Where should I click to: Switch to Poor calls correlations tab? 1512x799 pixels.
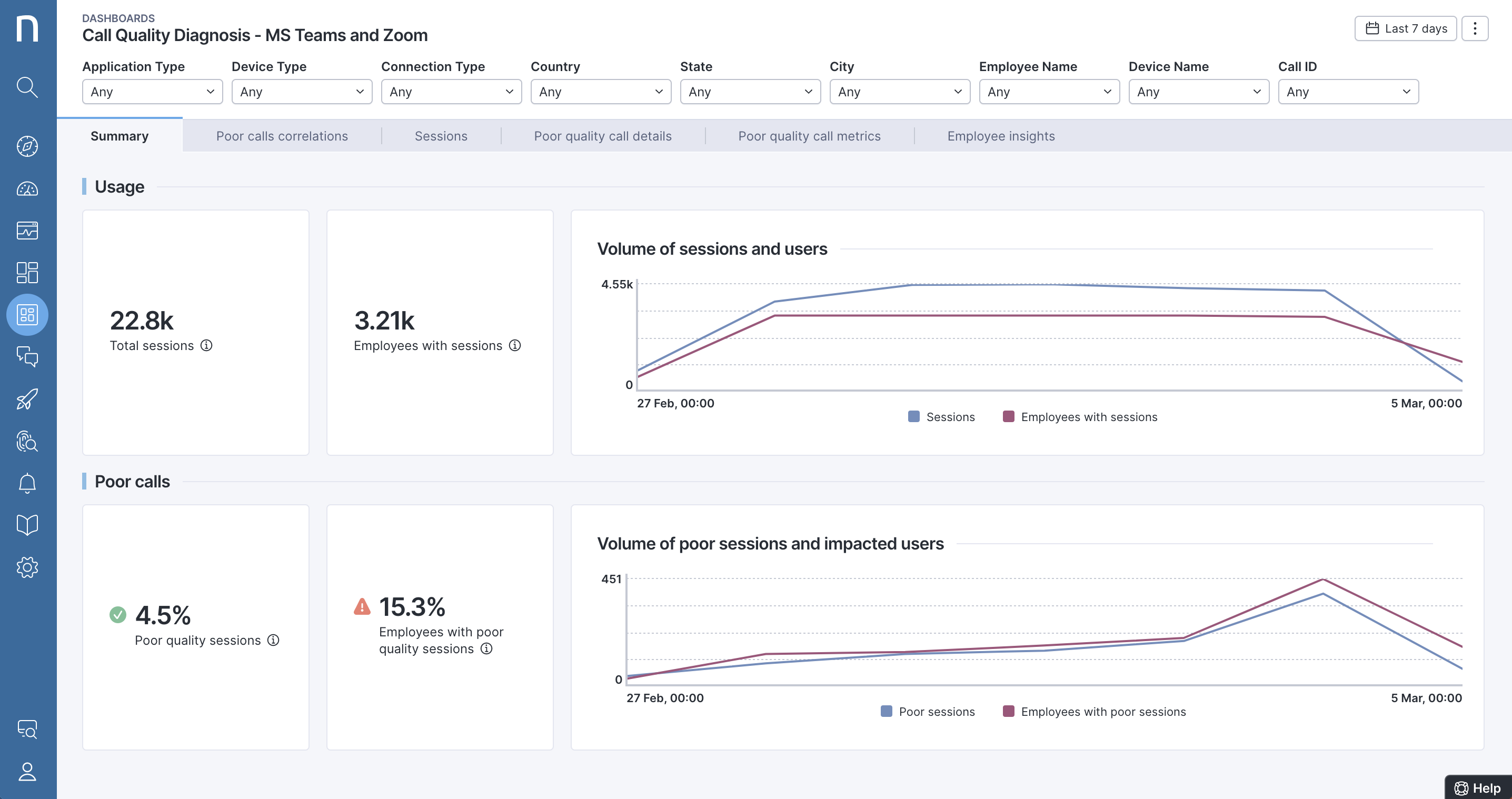282,136
